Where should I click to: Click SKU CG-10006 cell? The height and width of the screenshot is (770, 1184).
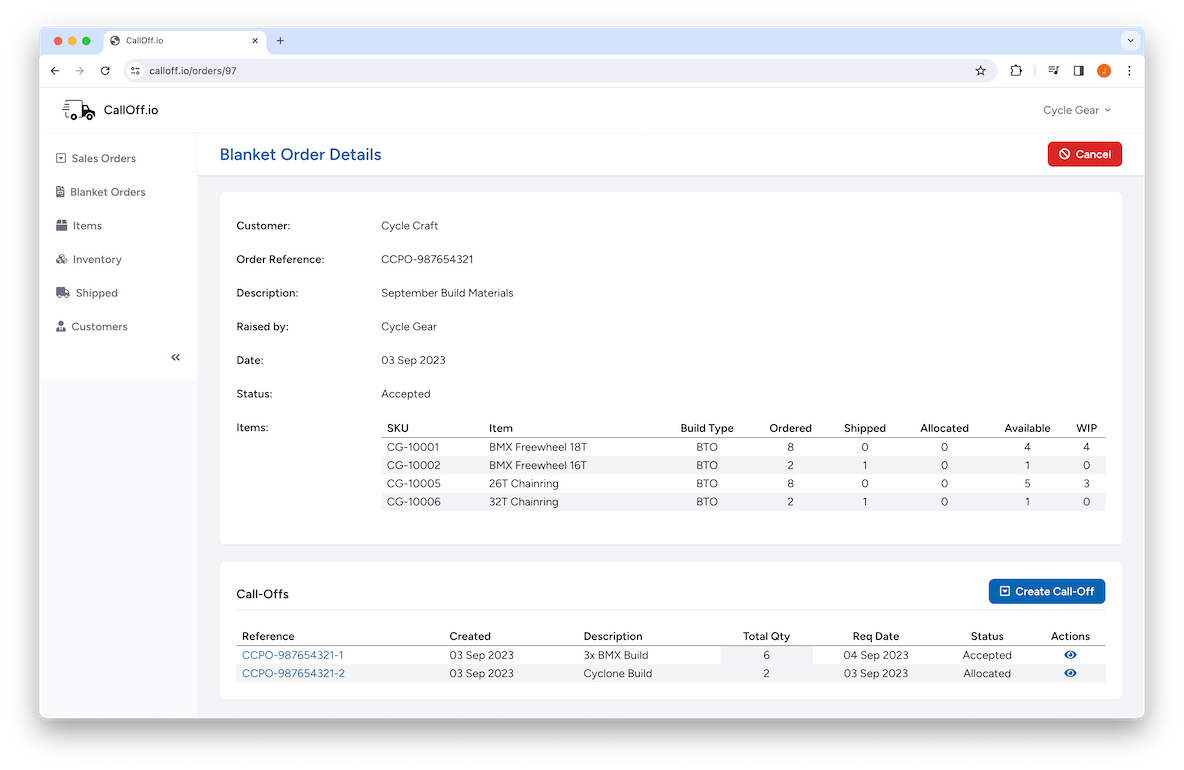[414, 501]
